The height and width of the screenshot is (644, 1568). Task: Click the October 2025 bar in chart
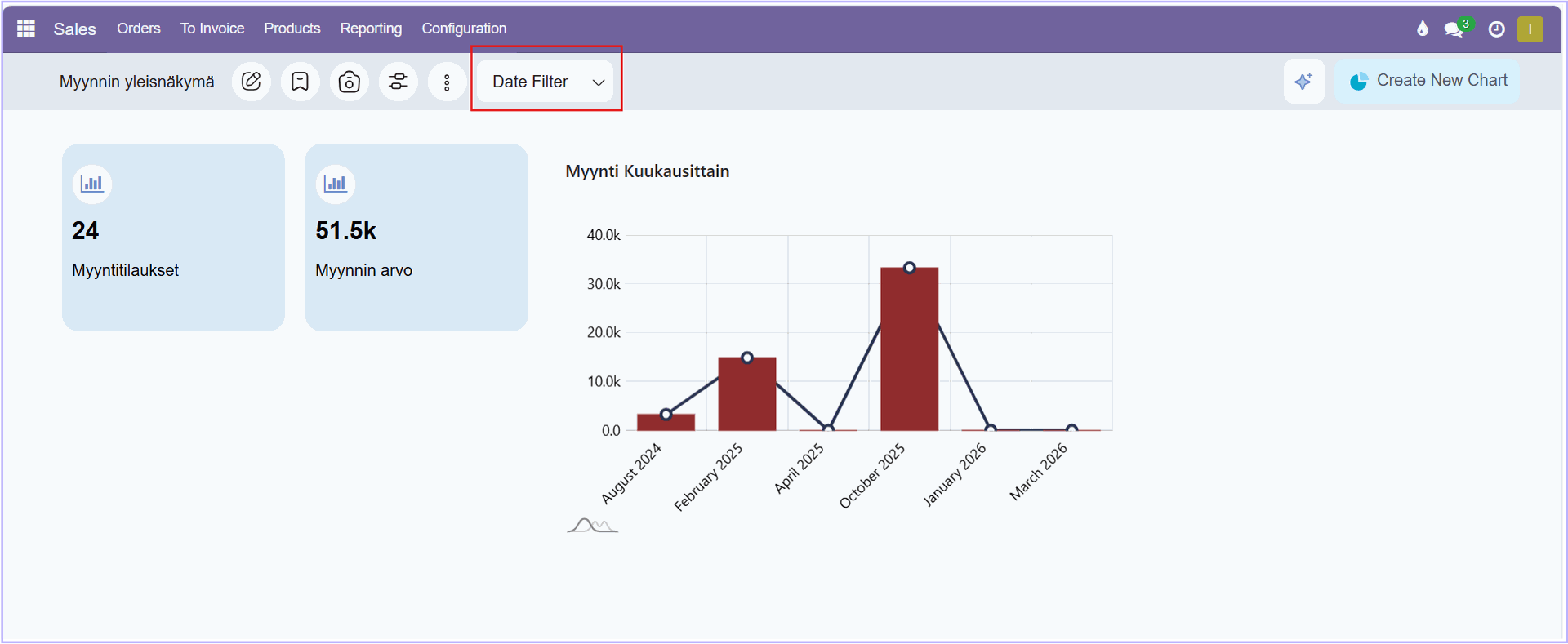909,349
